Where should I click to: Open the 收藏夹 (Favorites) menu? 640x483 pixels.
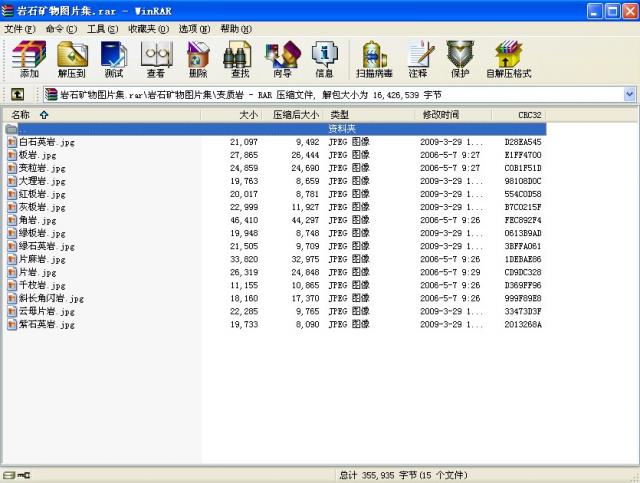click(x=149, y=29)
